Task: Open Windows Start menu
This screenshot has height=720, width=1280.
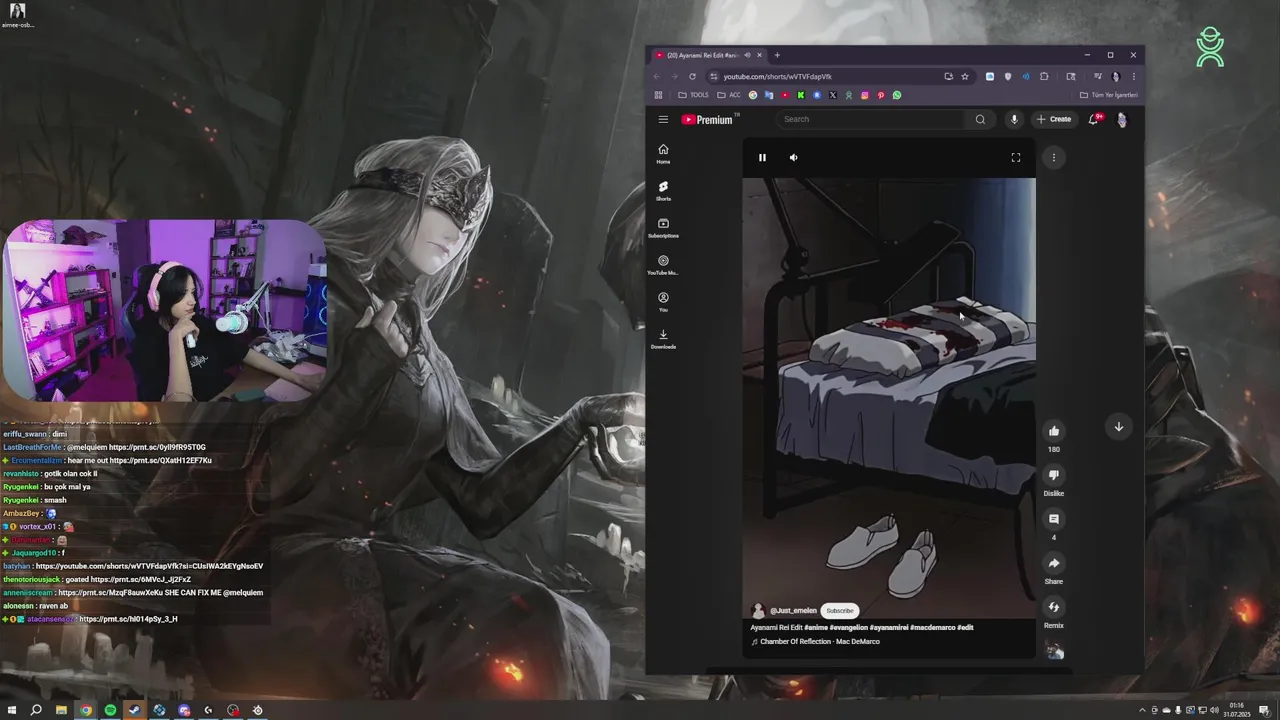Action: point(12,710)
